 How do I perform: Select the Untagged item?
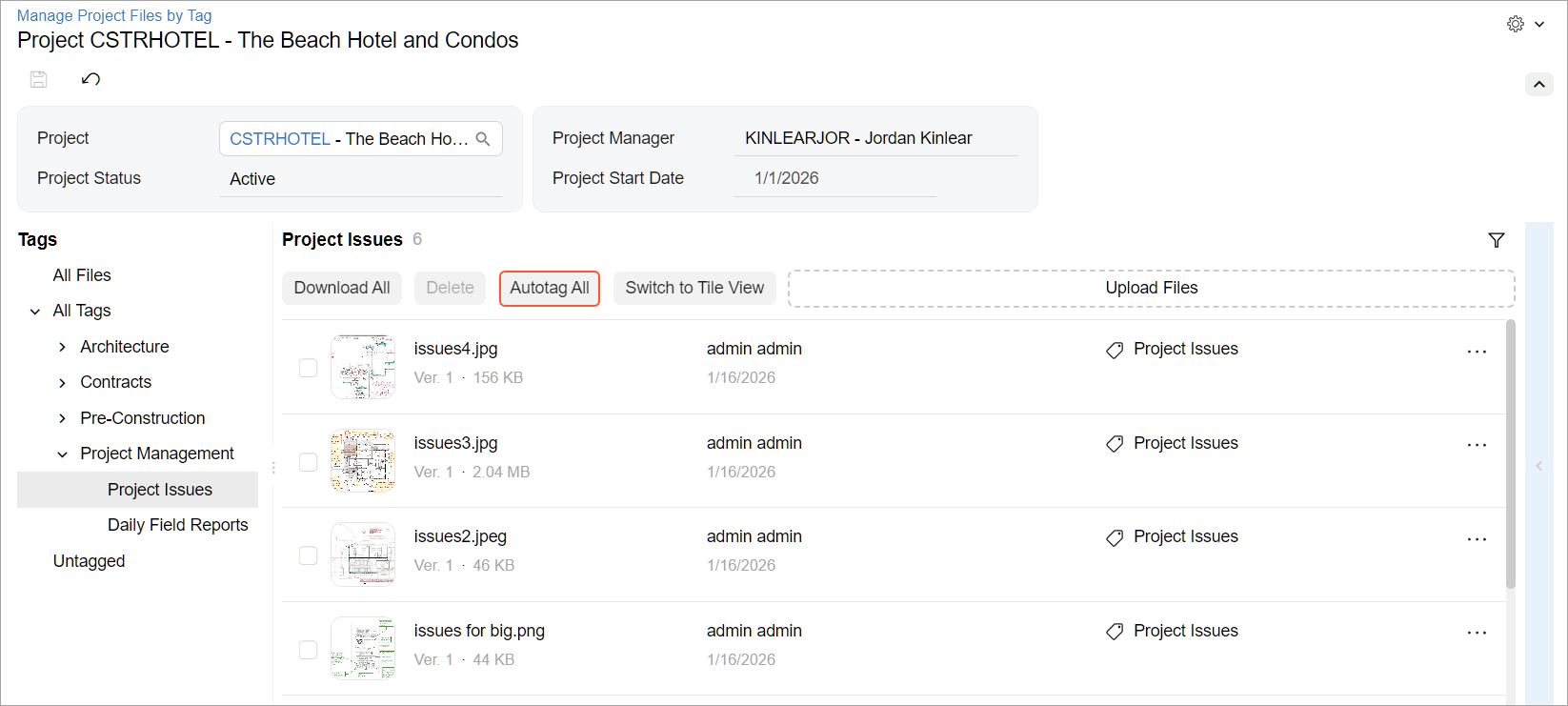coord(89,561)
